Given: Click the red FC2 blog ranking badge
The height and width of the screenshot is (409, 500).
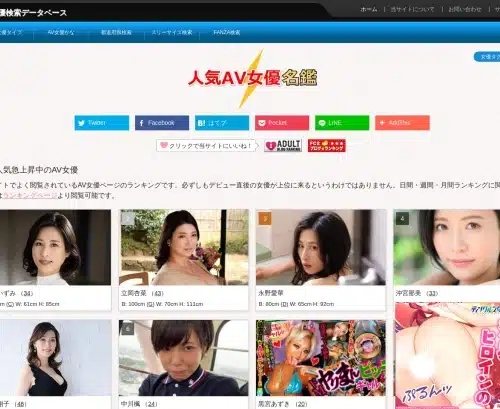Looking at the screenshot, I should click(327, 146).
